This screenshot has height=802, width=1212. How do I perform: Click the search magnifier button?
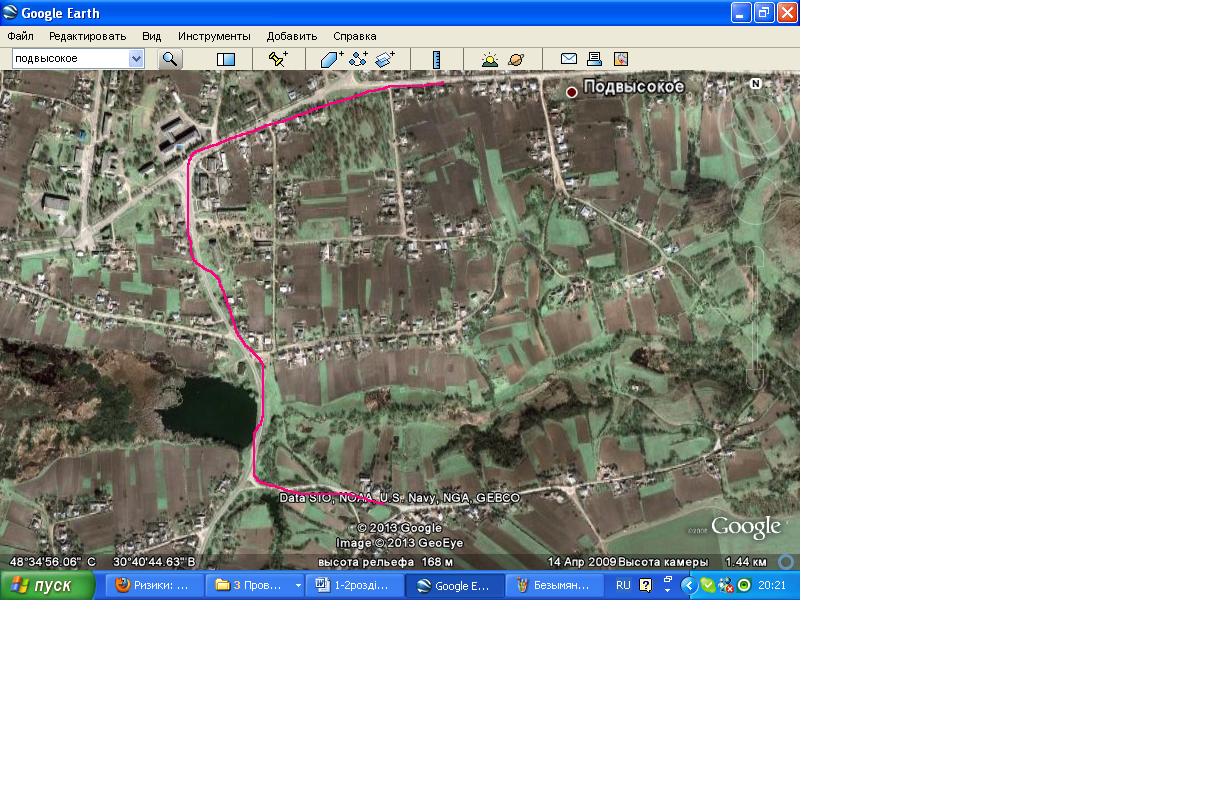point(170,59)
